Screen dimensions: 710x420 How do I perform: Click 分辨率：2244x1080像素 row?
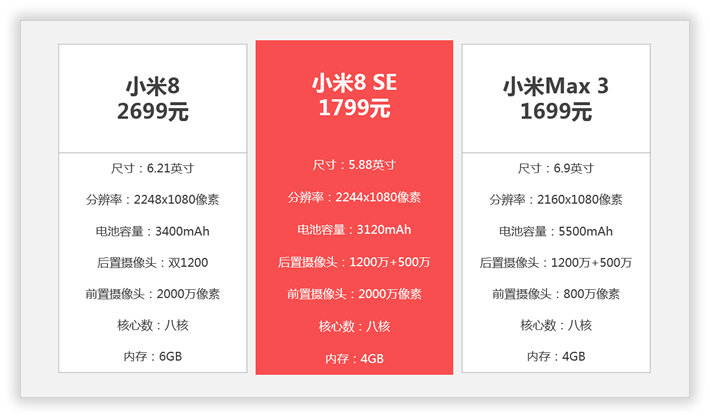click(354, 197)
